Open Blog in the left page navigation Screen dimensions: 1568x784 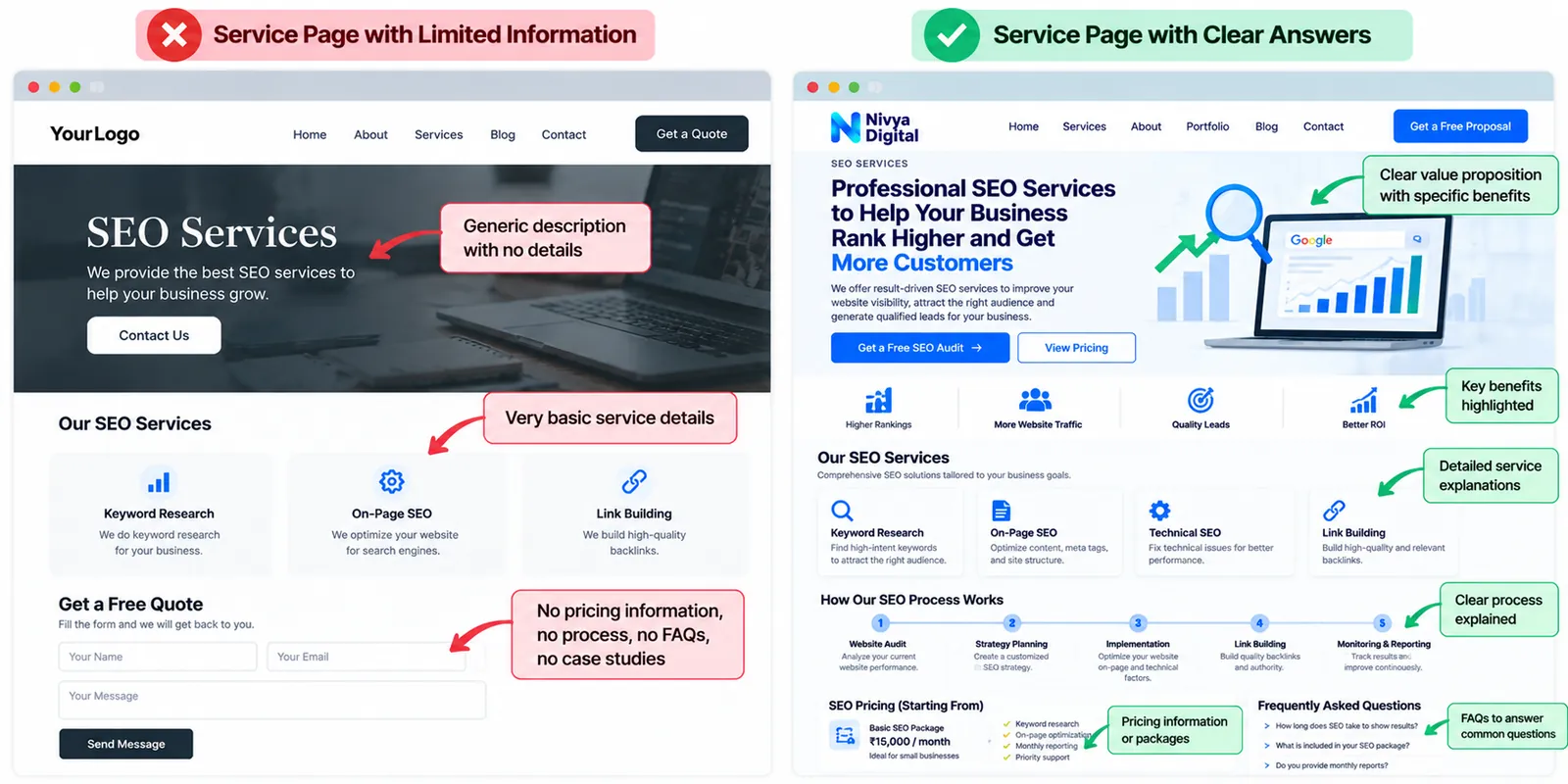503,135
